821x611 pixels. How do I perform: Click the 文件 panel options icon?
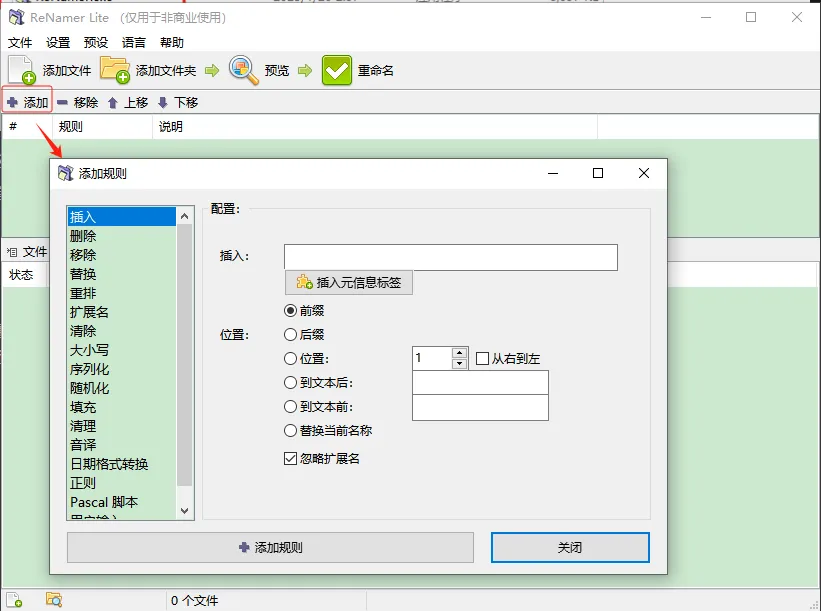pyautogui.click(x=12, y=252)
